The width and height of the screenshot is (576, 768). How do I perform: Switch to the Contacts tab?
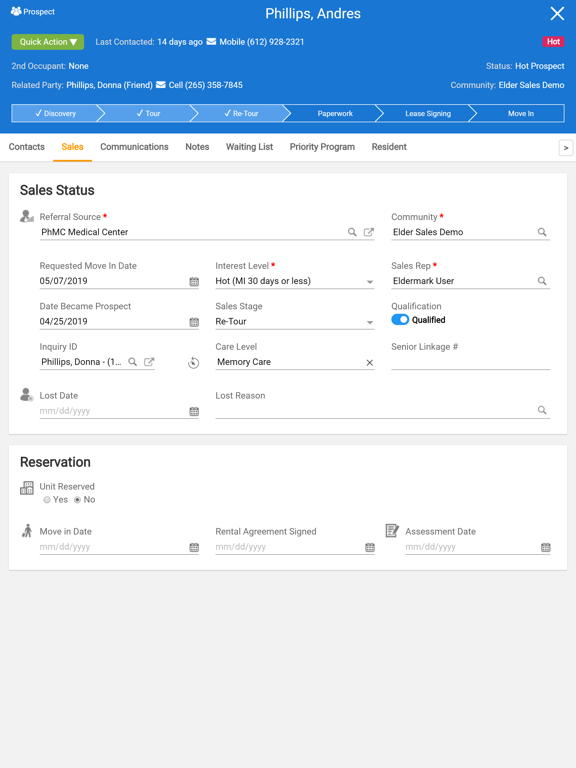(x=26, y=147)
